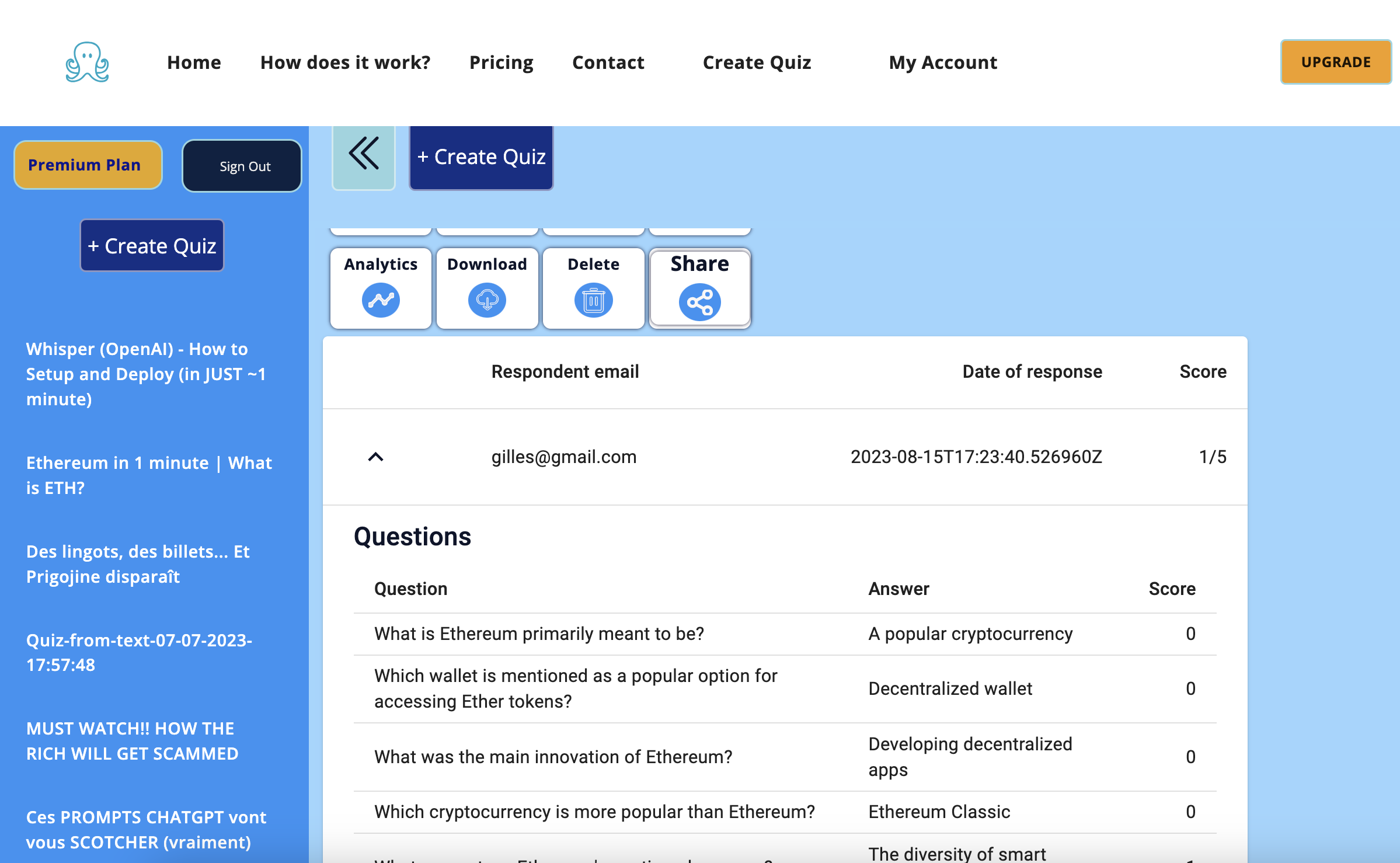
Task: Click the Share network icon
Action: [699, 302]
